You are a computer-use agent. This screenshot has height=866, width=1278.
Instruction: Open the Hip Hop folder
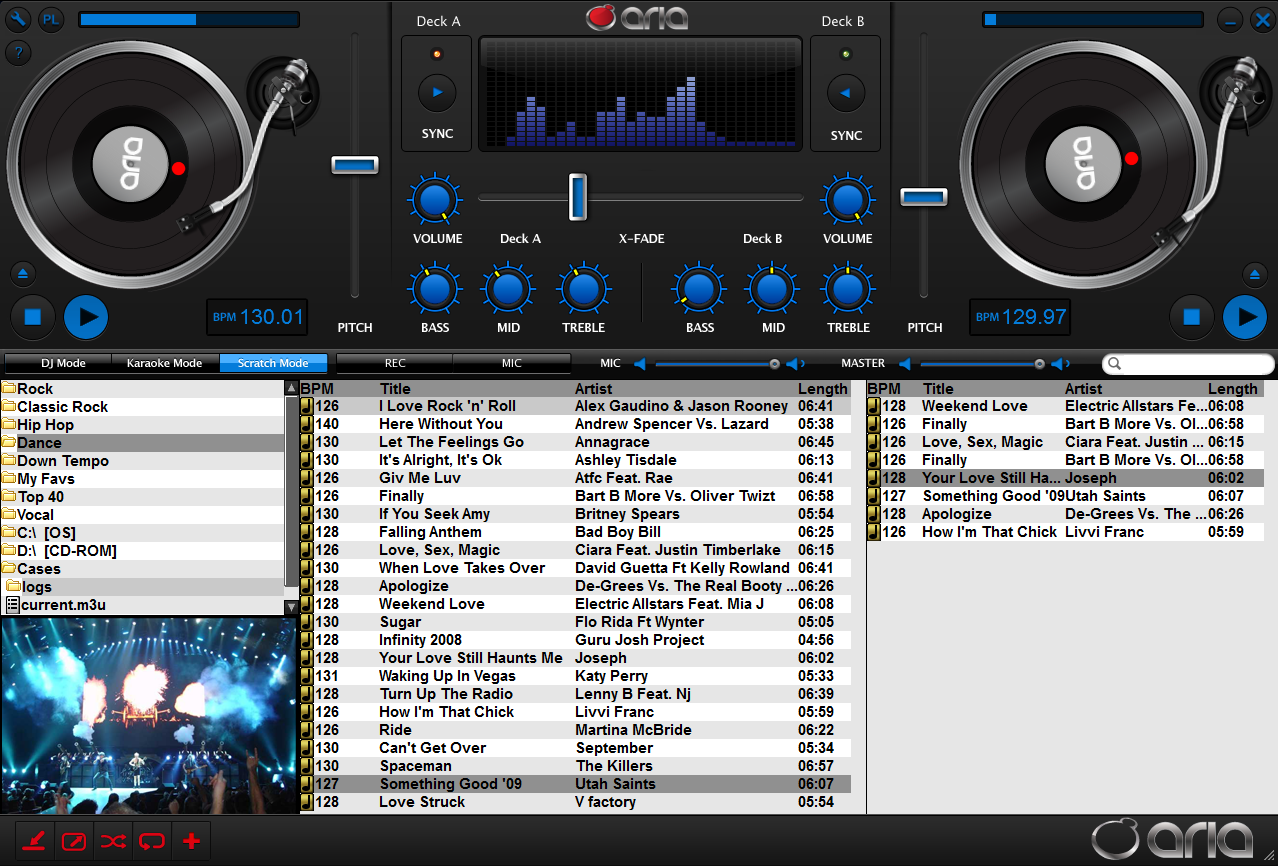click(x=46, y=425)
